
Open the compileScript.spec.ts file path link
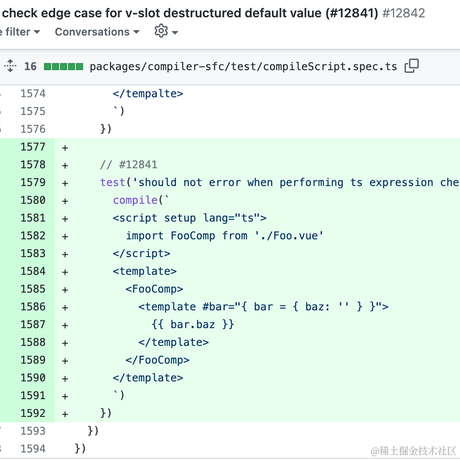pos(243,66)
